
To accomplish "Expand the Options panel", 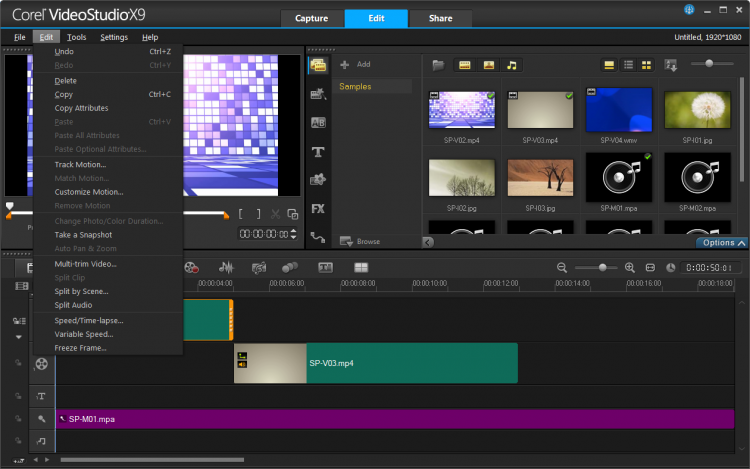I will coord(722,242).
